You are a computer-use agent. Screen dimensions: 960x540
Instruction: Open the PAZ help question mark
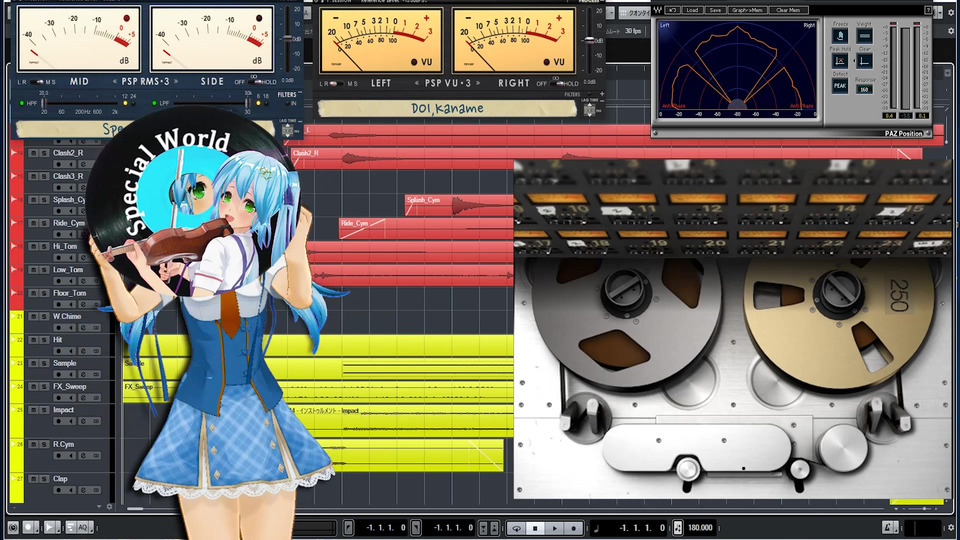pyautogui.click(x=928, y=10)
